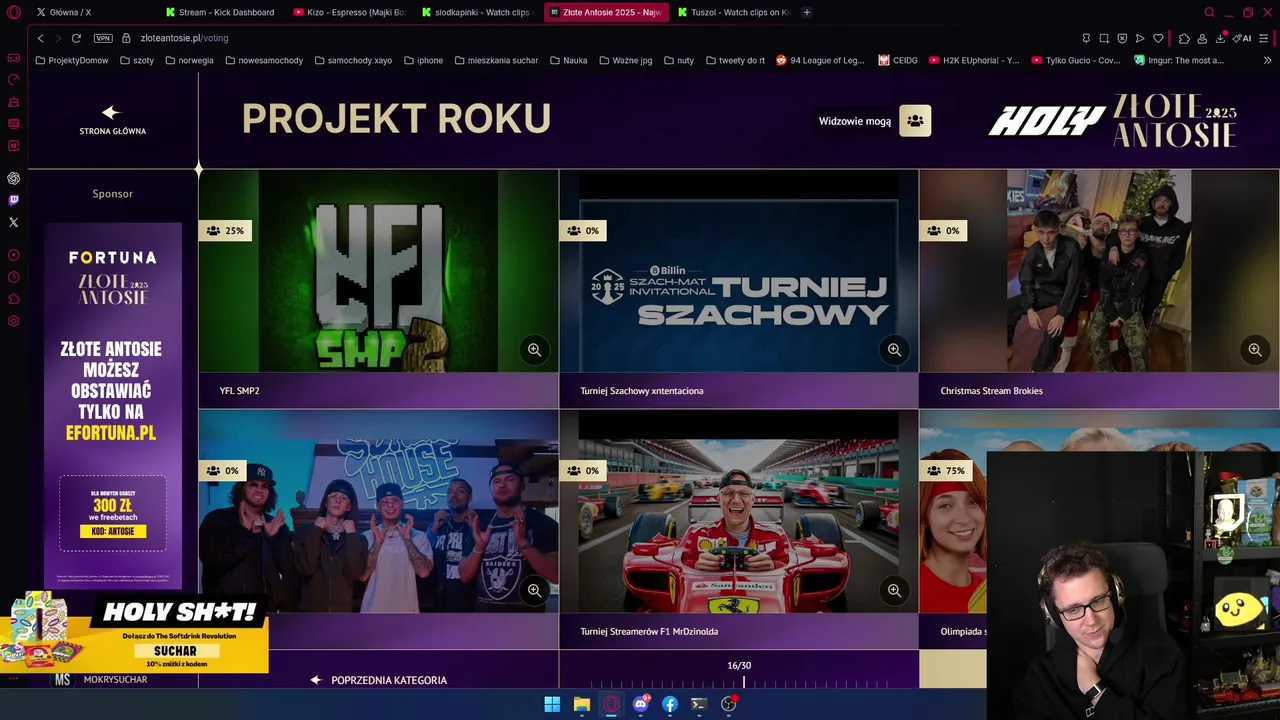Open History clock icon in sidebar

click(14, 277)
